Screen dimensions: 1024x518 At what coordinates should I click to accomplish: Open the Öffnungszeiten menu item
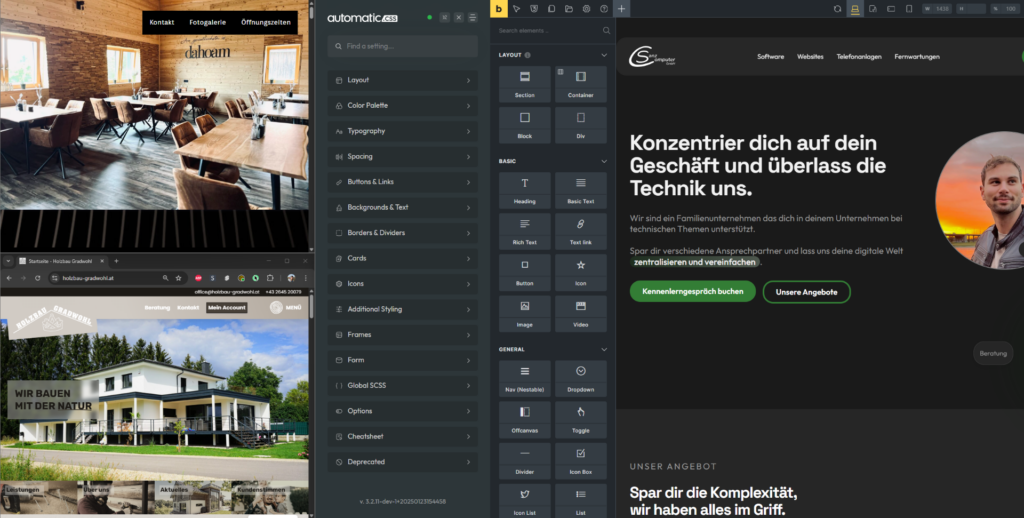[x=266, y=21]
